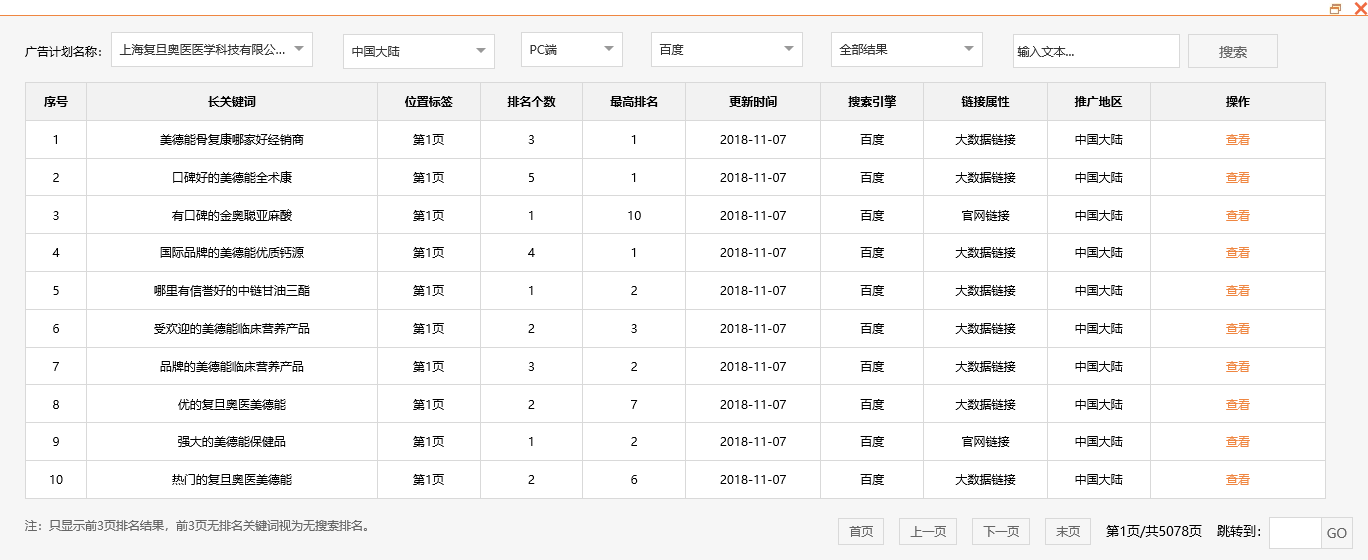Click the rank count 5 cell in row 2
This screenshot has height=560, width=1368.
click(x=532, y=178)
